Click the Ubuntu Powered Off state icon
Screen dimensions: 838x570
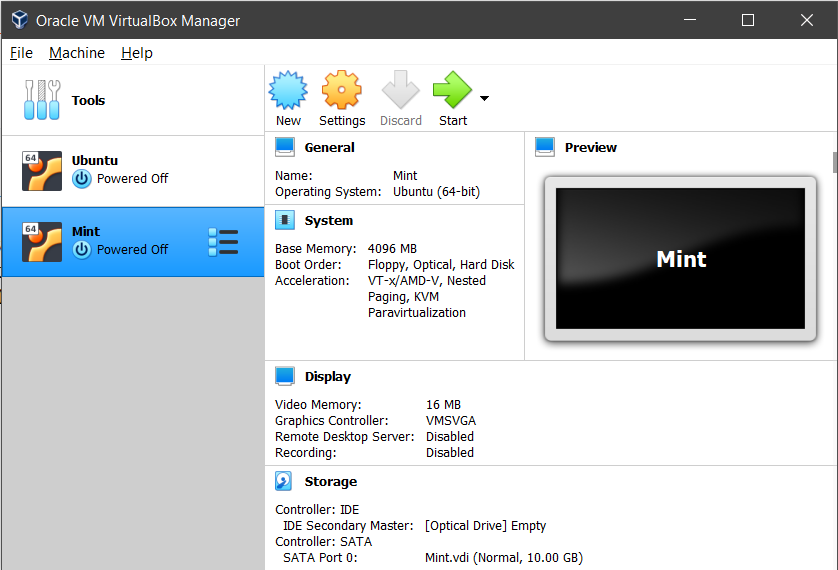pyautogui.click(x=82, y=179)
